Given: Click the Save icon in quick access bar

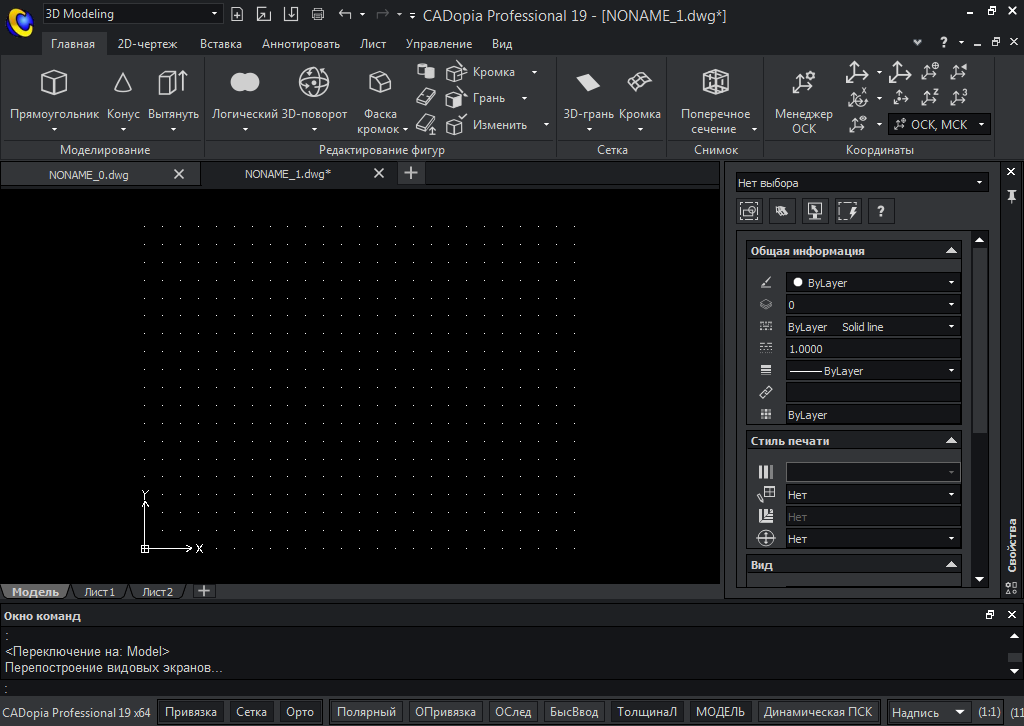Looking at the screenshot, I should [291, 14].
